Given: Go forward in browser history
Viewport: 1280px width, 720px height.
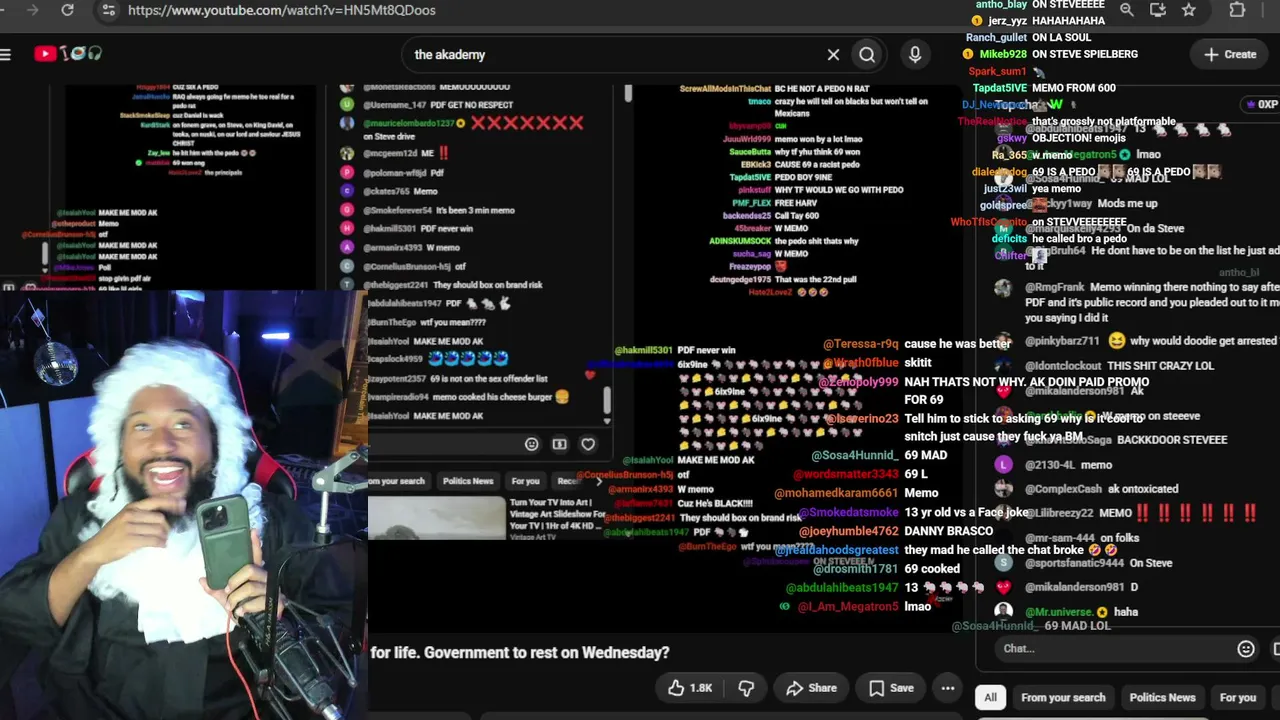Looking at the screenshot, I should pos(32,10).
